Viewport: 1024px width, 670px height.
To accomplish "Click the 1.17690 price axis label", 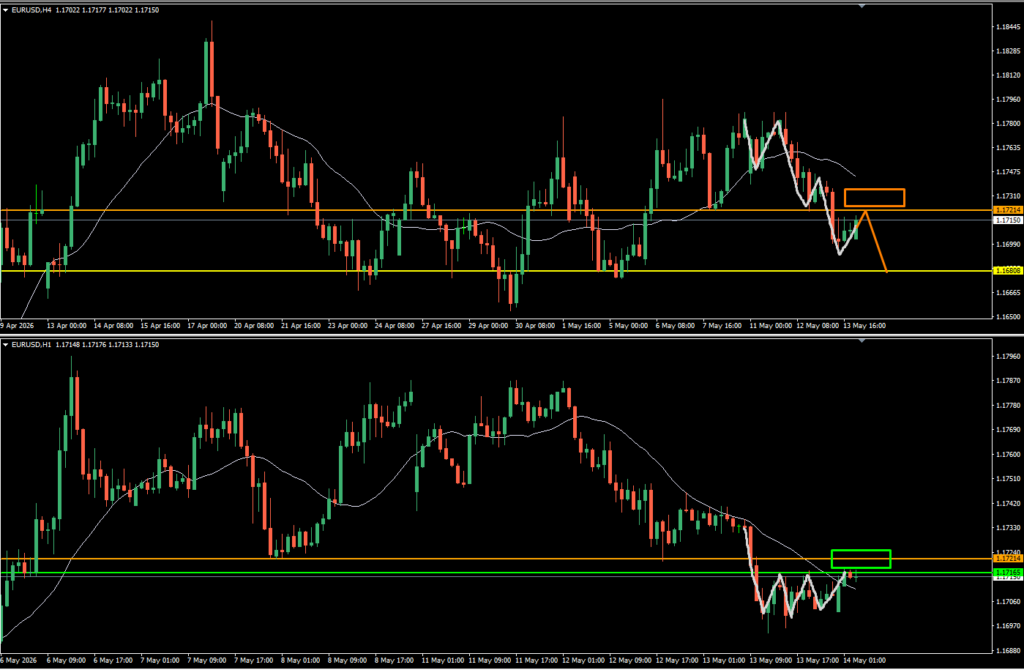I will coord(1008,430).
